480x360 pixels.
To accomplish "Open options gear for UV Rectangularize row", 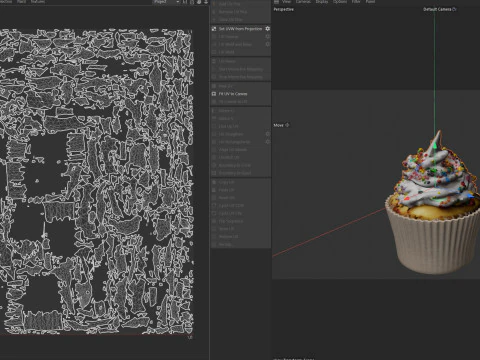I will coord(267,142).
